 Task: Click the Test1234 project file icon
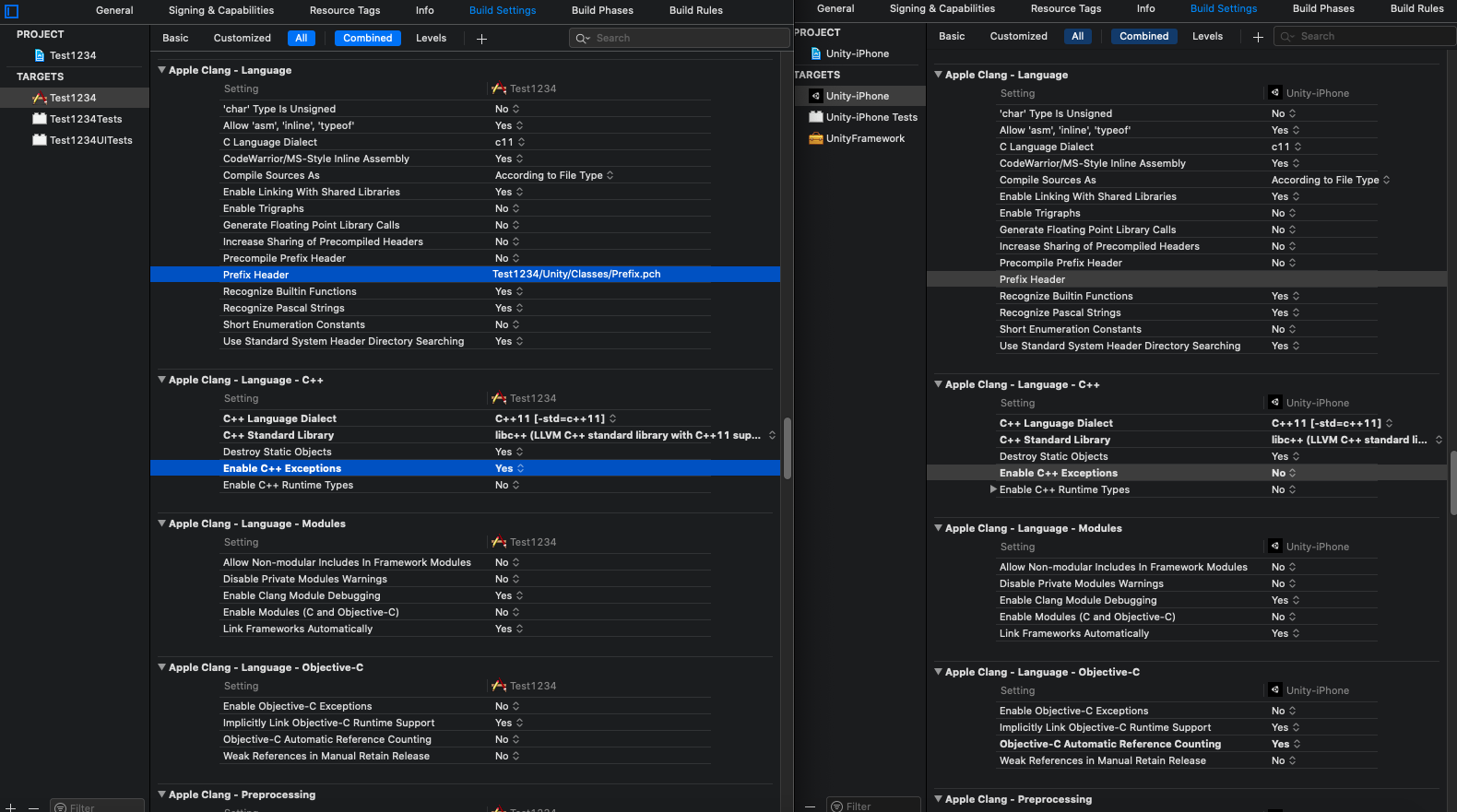[x=40, y=55]
